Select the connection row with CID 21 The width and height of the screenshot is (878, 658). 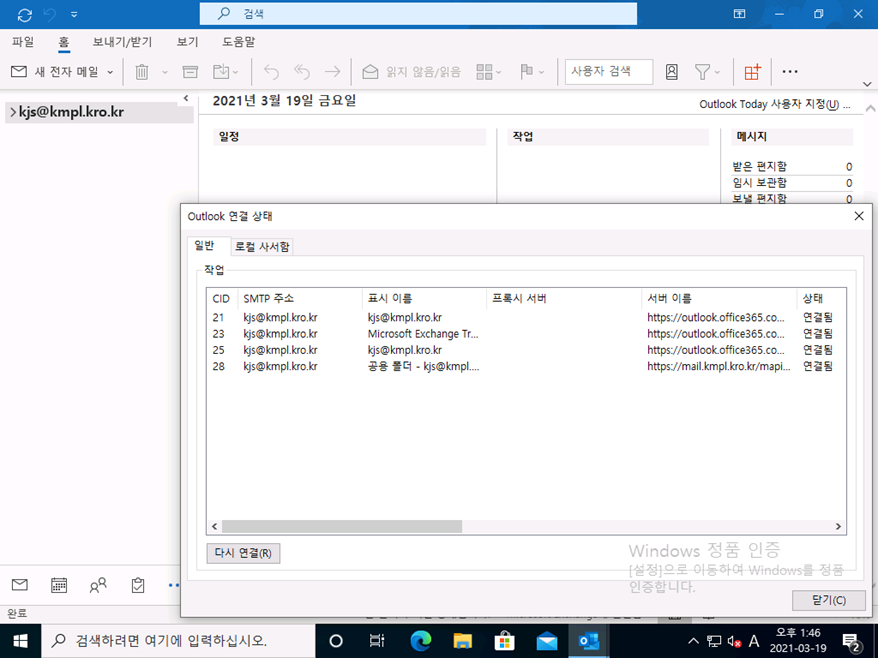point(525,318)
